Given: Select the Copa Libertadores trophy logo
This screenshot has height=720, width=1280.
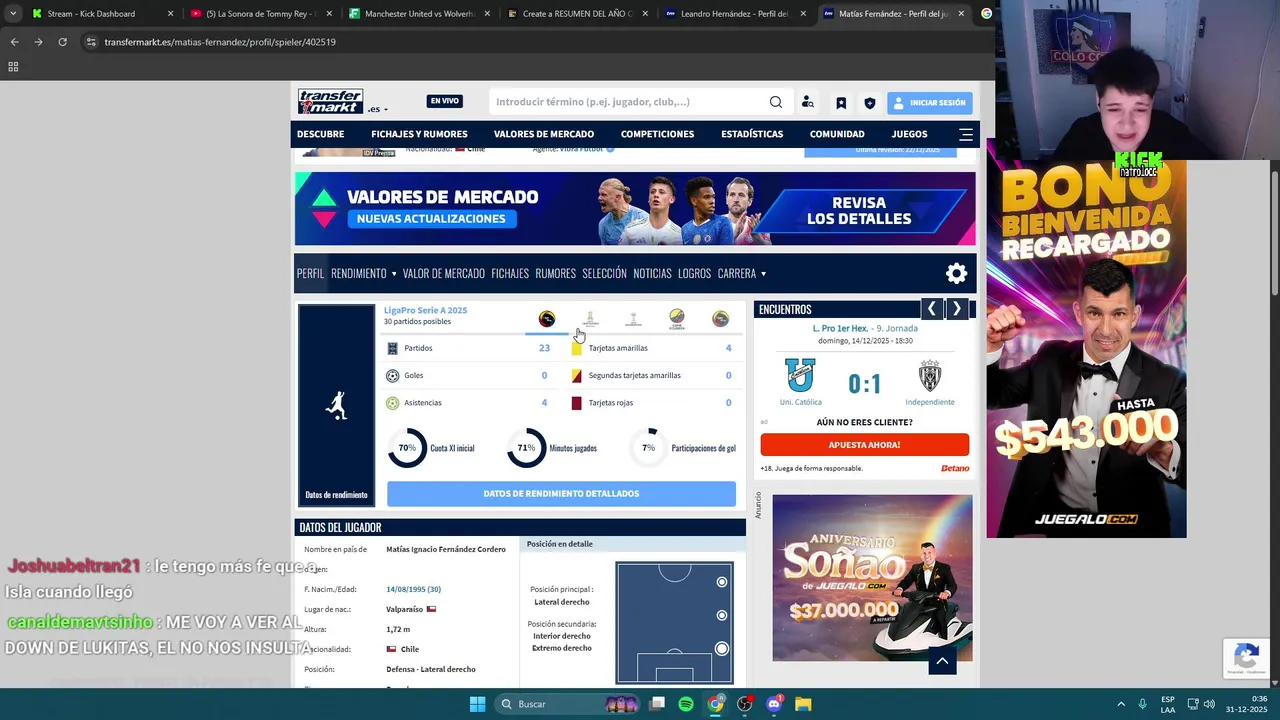Looking at the screenshot, I should (x=590, y=319).
